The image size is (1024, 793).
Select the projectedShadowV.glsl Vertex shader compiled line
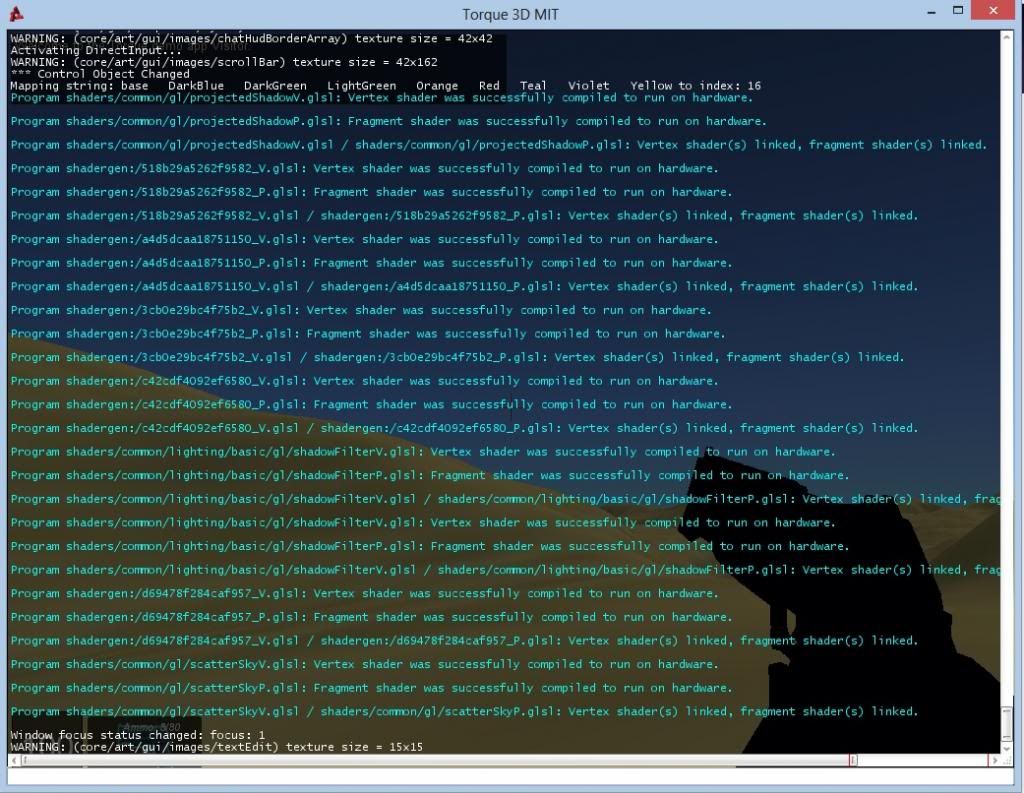pyautogui.click(x=380, y=98)
